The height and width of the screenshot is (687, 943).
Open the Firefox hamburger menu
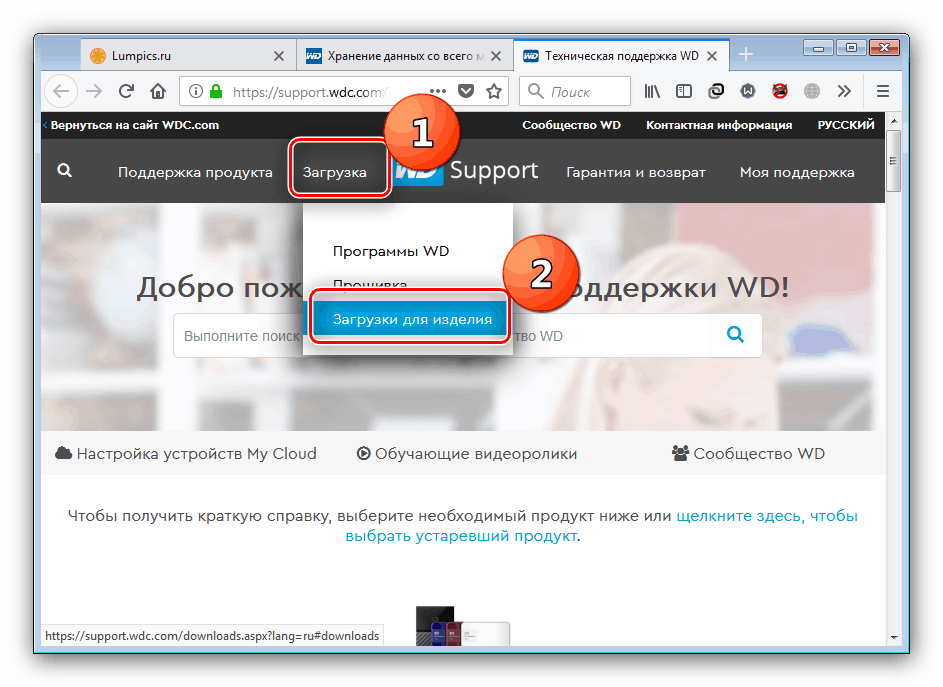(883, 91)
